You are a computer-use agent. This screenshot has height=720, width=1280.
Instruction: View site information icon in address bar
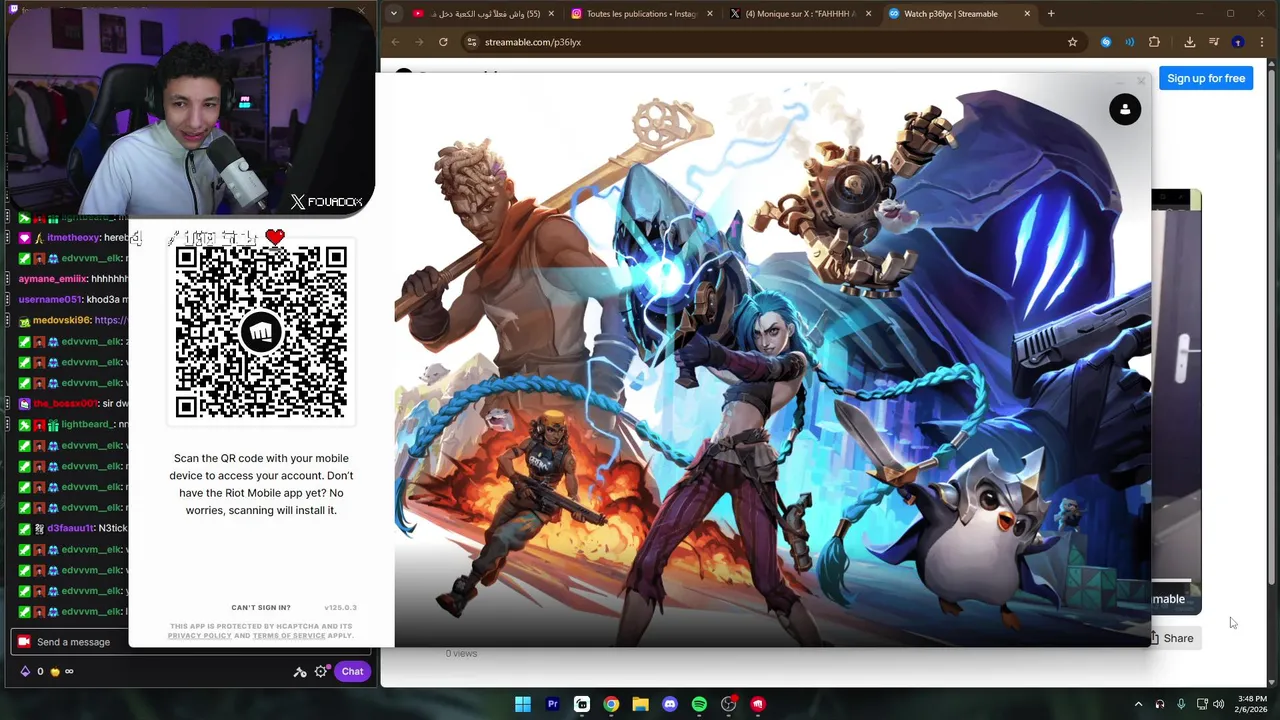pyautogui.click(x=472, y=42)
